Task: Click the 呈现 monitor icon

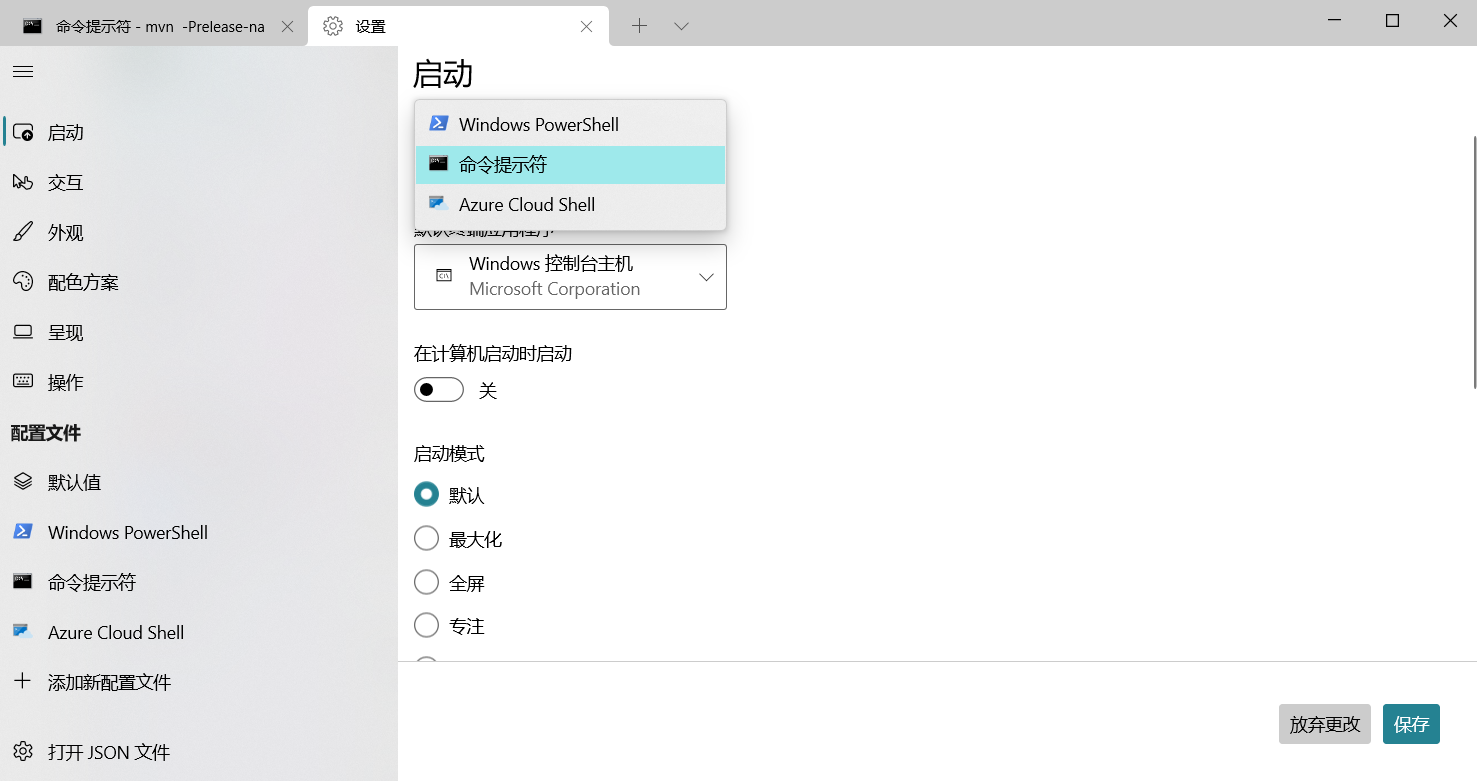Action: pos(23,332)
